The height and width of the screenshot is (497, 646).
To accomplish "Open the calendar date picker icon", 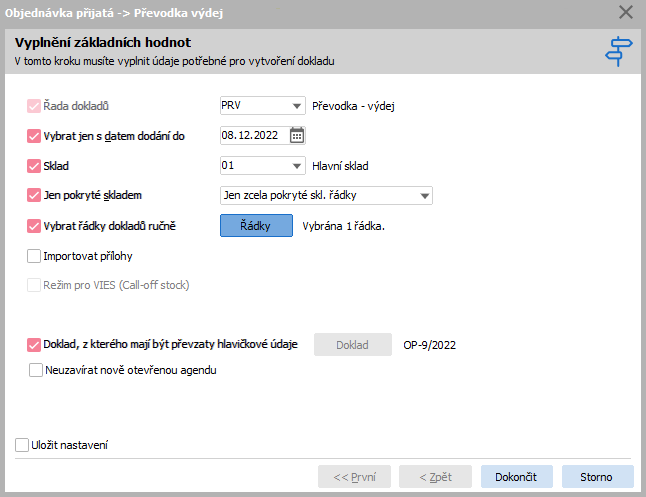I will (297, 135).
